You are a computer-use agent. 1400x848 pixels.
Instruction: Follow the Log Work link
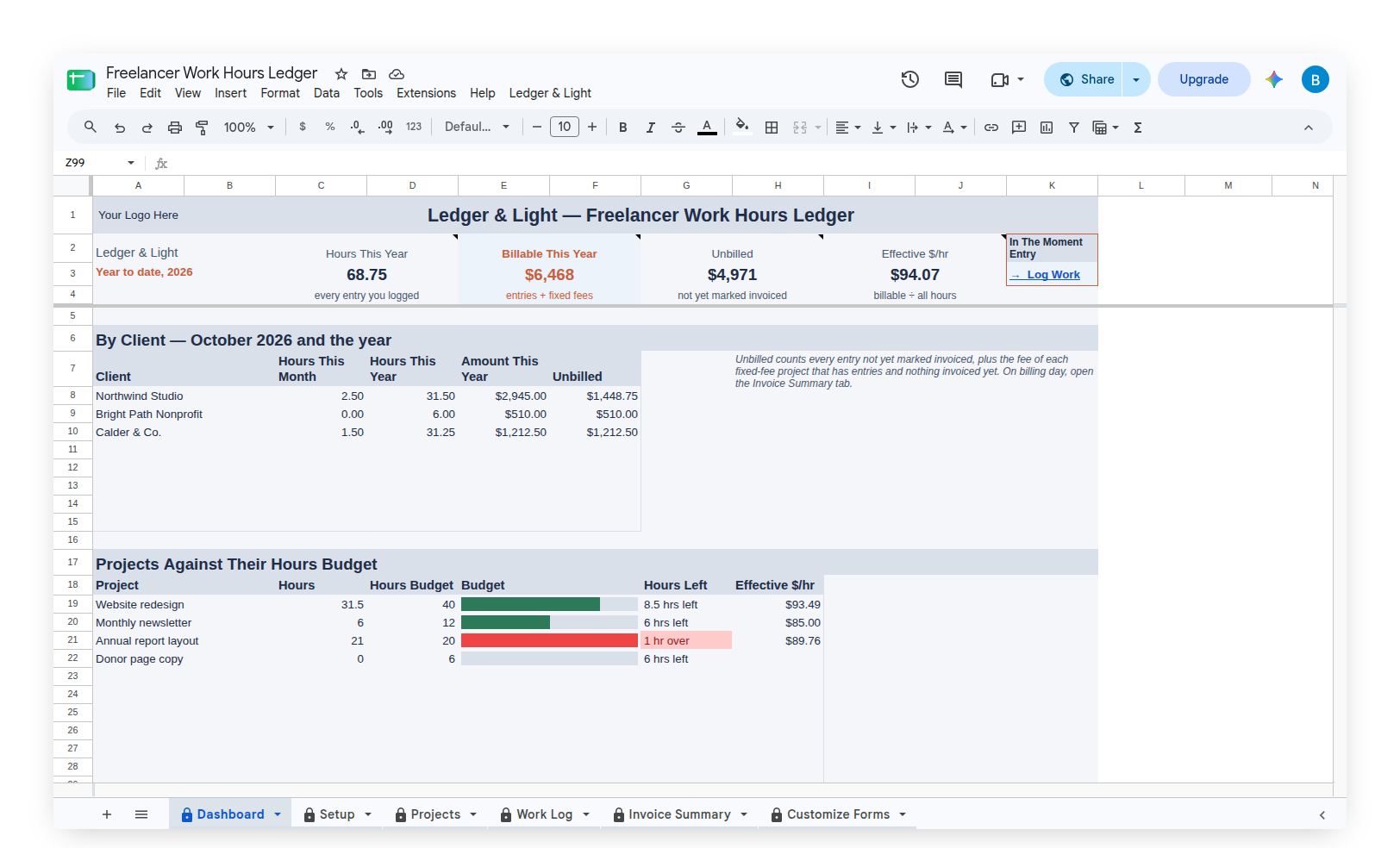1046,275
